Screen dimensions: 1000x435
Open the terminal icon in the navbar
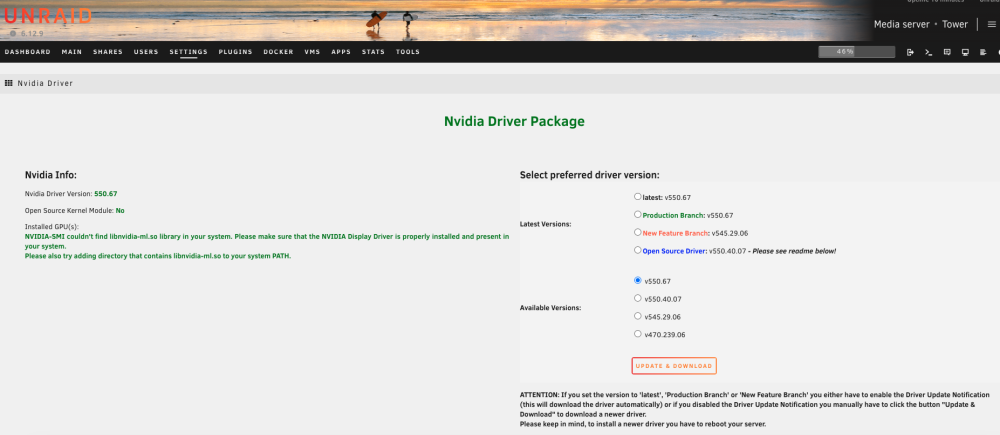(x=929, y=52)
